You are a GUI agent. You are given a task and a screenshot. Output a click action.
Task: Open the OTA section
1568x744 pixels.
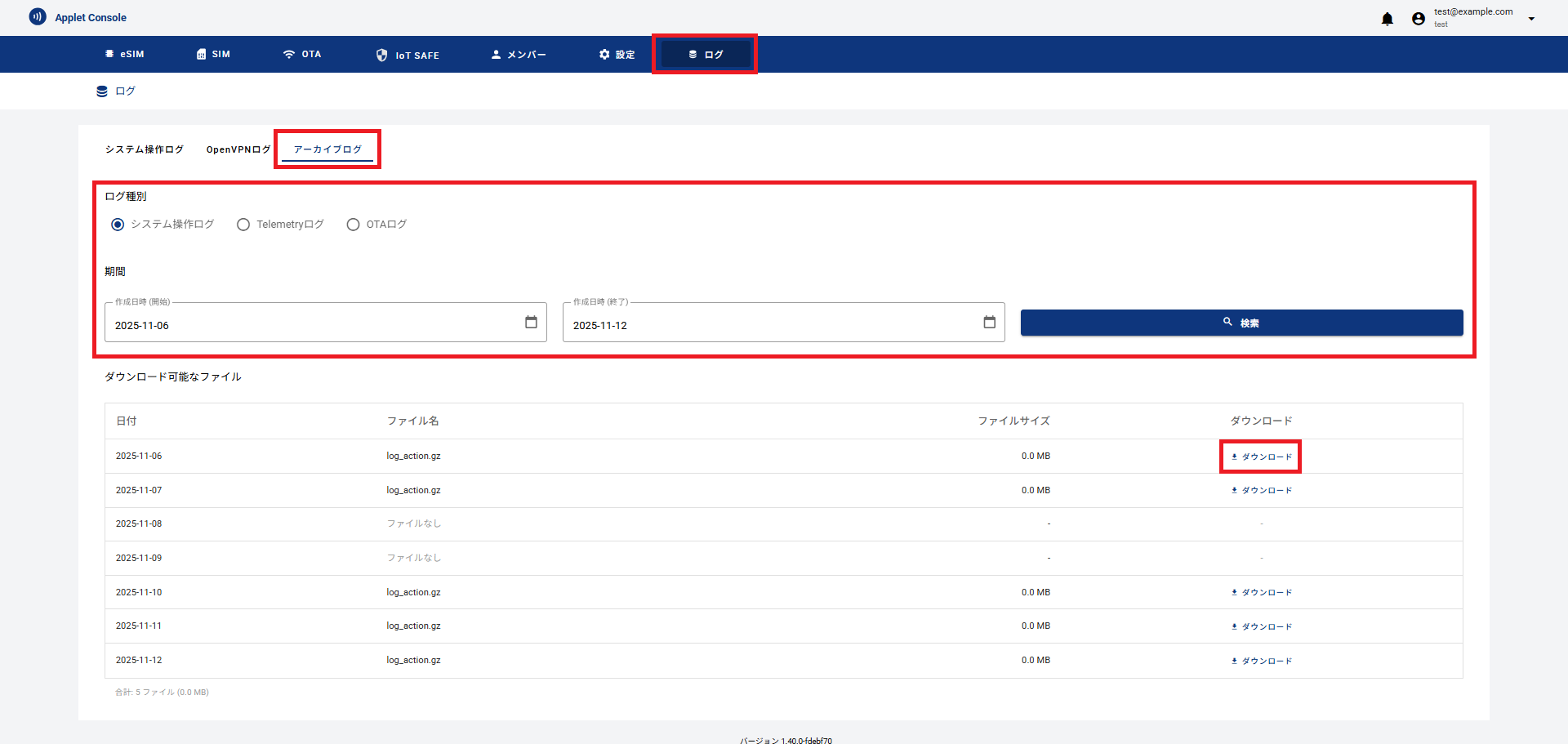(302, 55)
